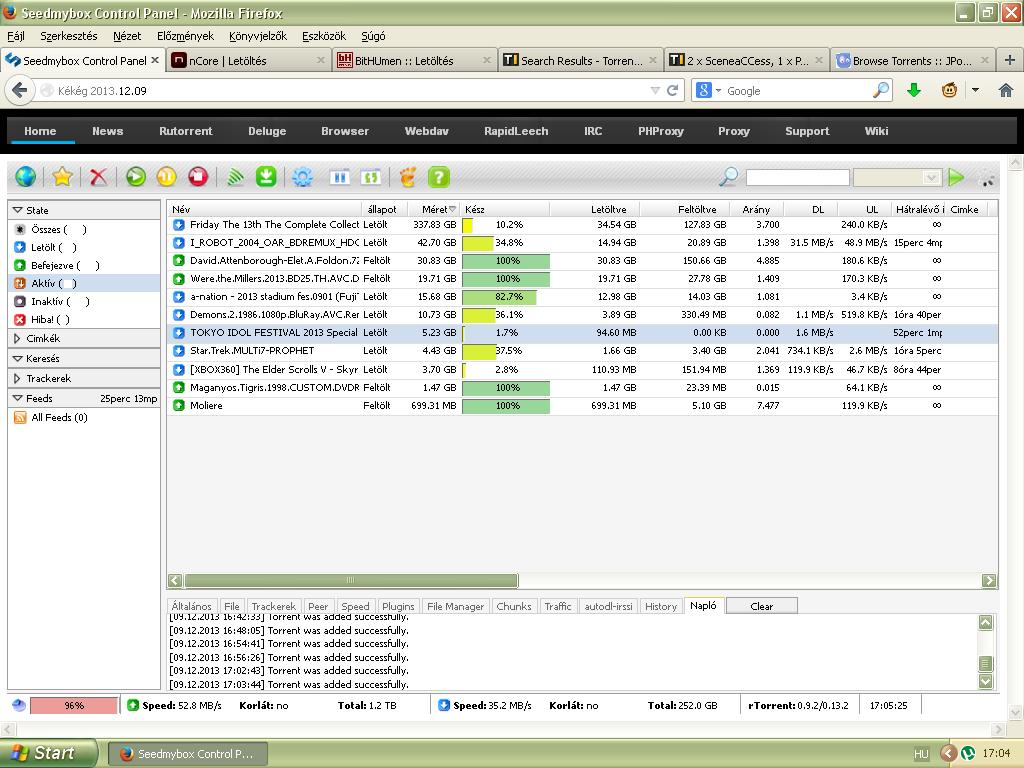Collapse the Keresés panel
This screenshot has height=768, width=1024.
[x=18, y=359]
